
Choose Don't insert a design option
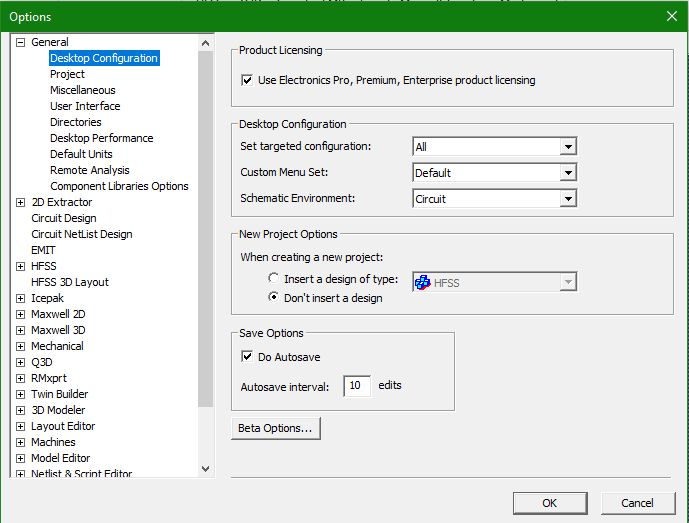coord(275,298)
